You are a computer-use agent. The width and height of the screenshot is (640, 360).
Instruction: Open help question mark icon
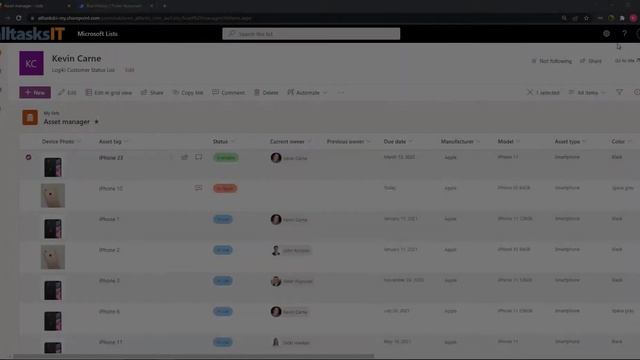pos(624,34)
